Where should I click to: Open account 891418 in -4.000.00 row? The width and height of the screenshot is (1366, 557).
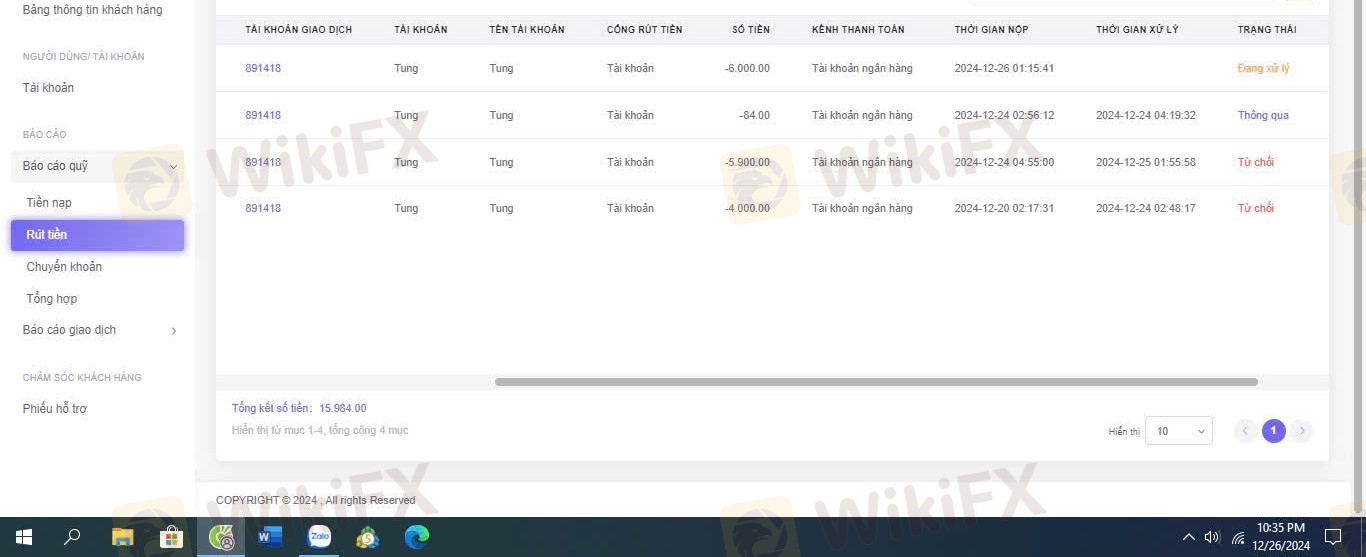click(263, 208)
